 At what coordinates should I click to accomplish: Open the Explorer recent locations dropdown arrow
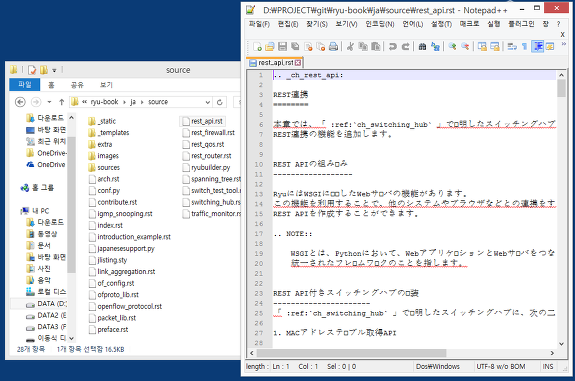pyautogui.click(x=49, y=102)
